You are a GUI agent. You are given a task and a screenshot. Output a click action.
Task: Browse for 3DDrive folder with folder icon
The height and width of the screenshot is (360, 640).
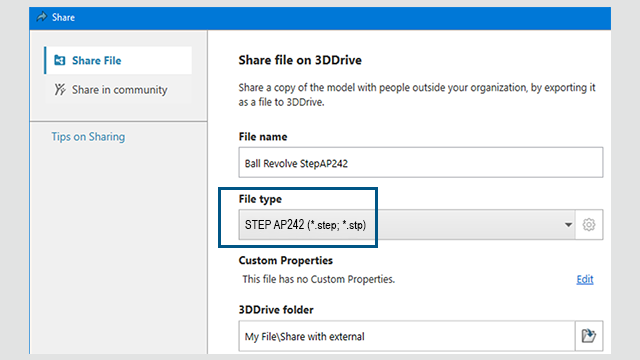pos(589,336)
